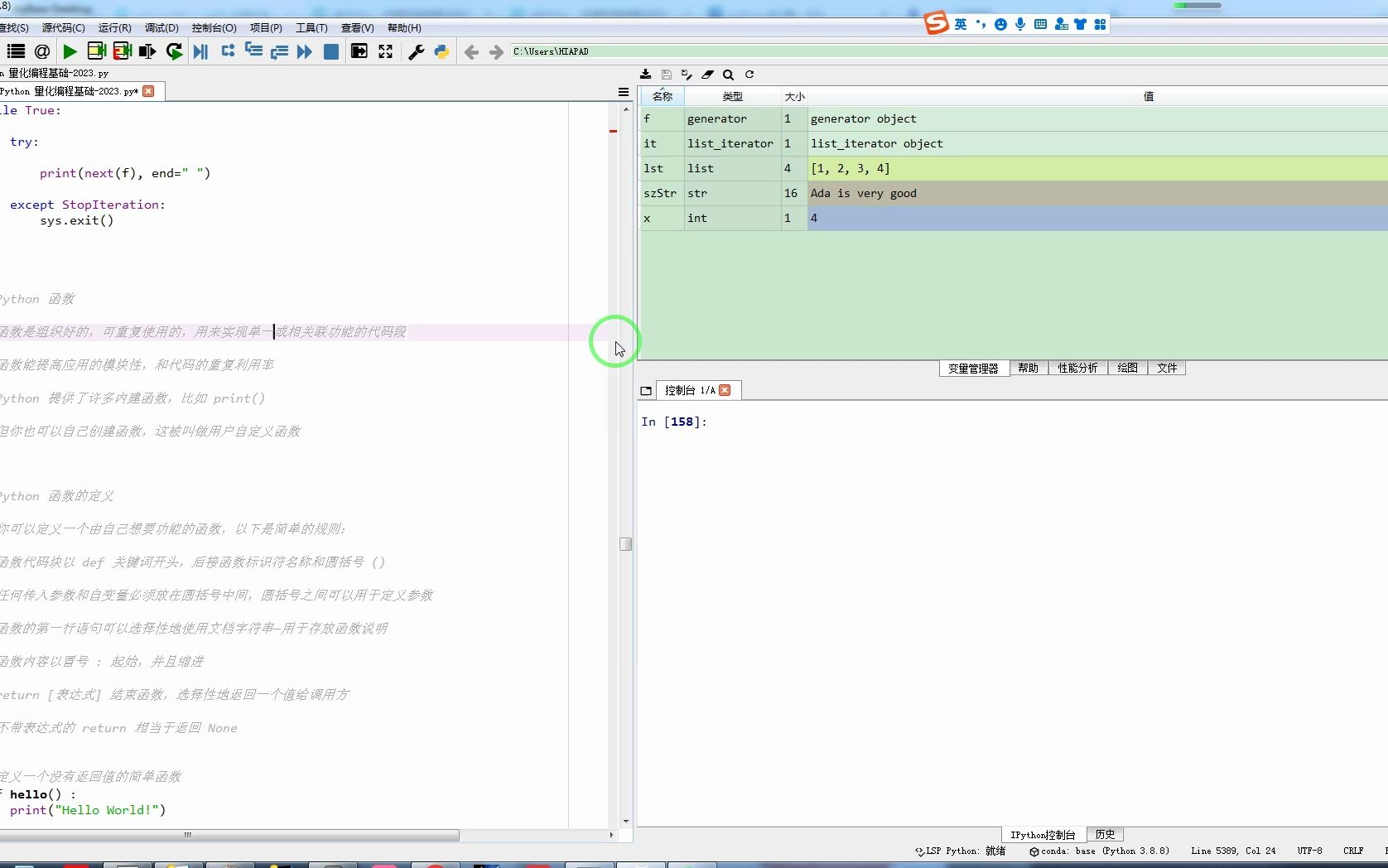Continue execution with double-arrow icon
The height and width of the screenshot is (868, 1388).
point(305,51)
